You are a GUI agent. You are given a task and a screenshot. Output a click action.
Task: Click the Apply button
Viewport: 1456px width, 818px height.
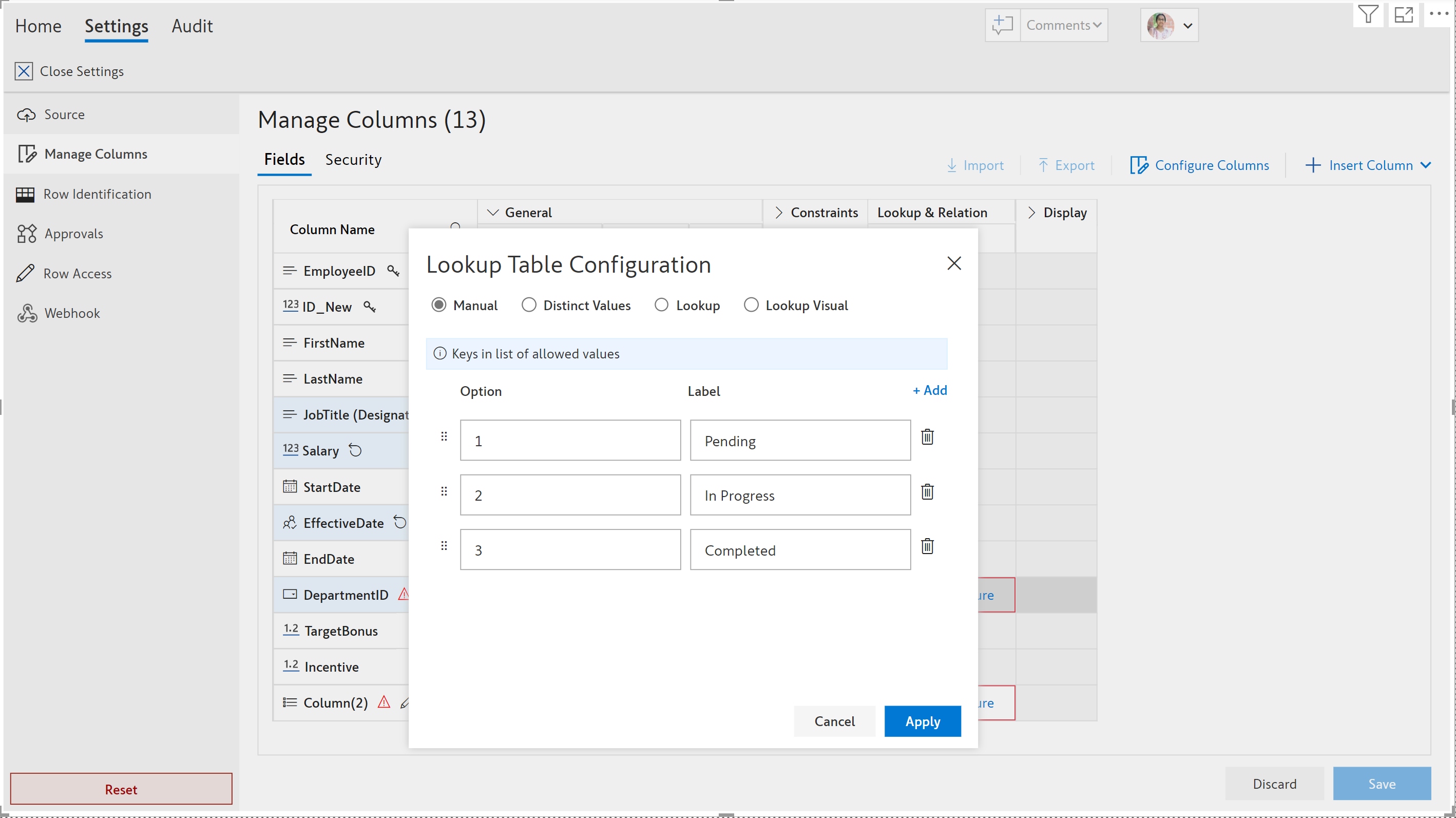[x=922, y=721]
